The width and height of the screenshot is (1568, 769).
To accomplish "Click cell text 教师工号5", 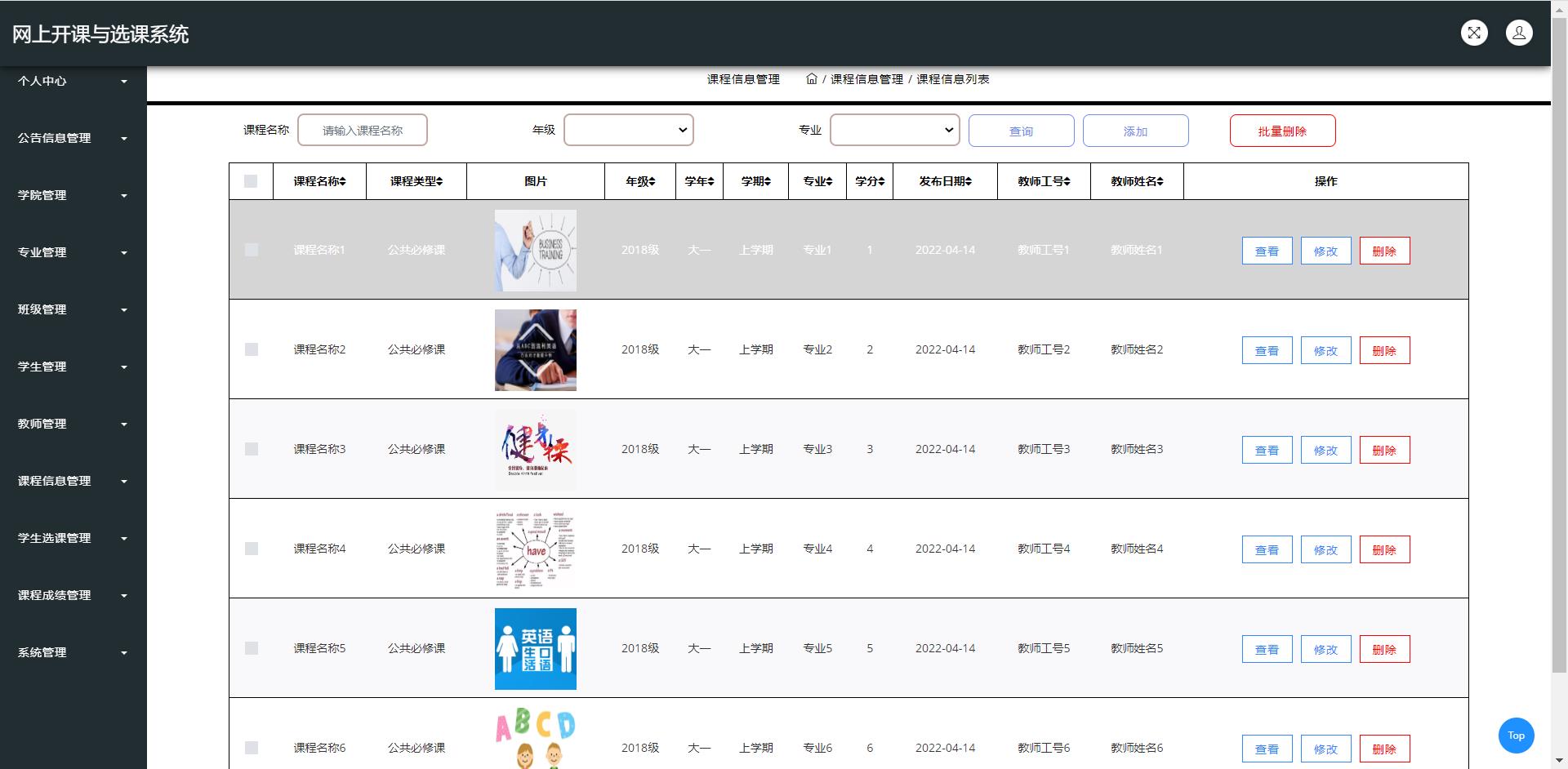I will point(1044,648).
